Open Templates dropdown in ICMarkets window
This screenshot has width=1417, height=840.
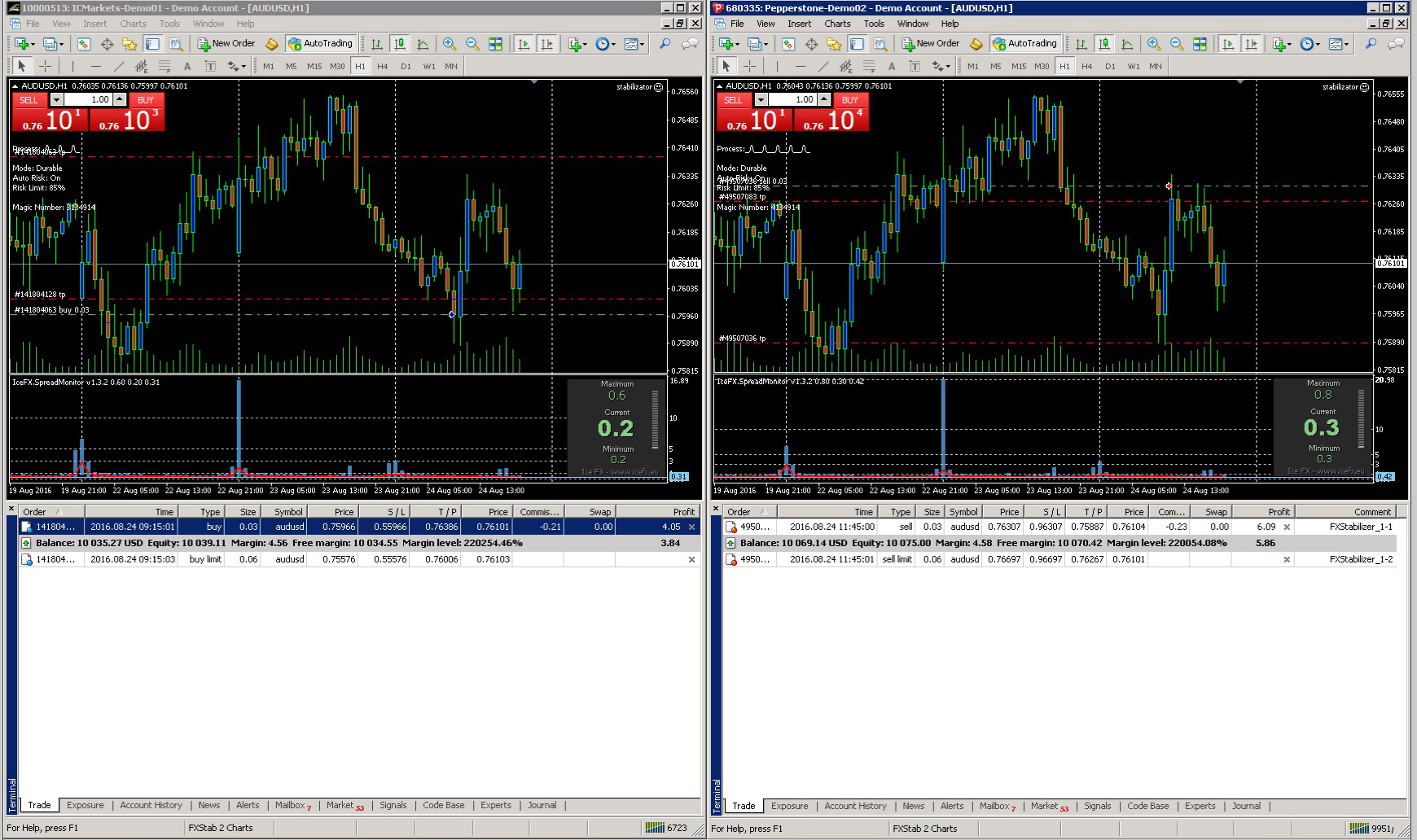click(634, 44)
